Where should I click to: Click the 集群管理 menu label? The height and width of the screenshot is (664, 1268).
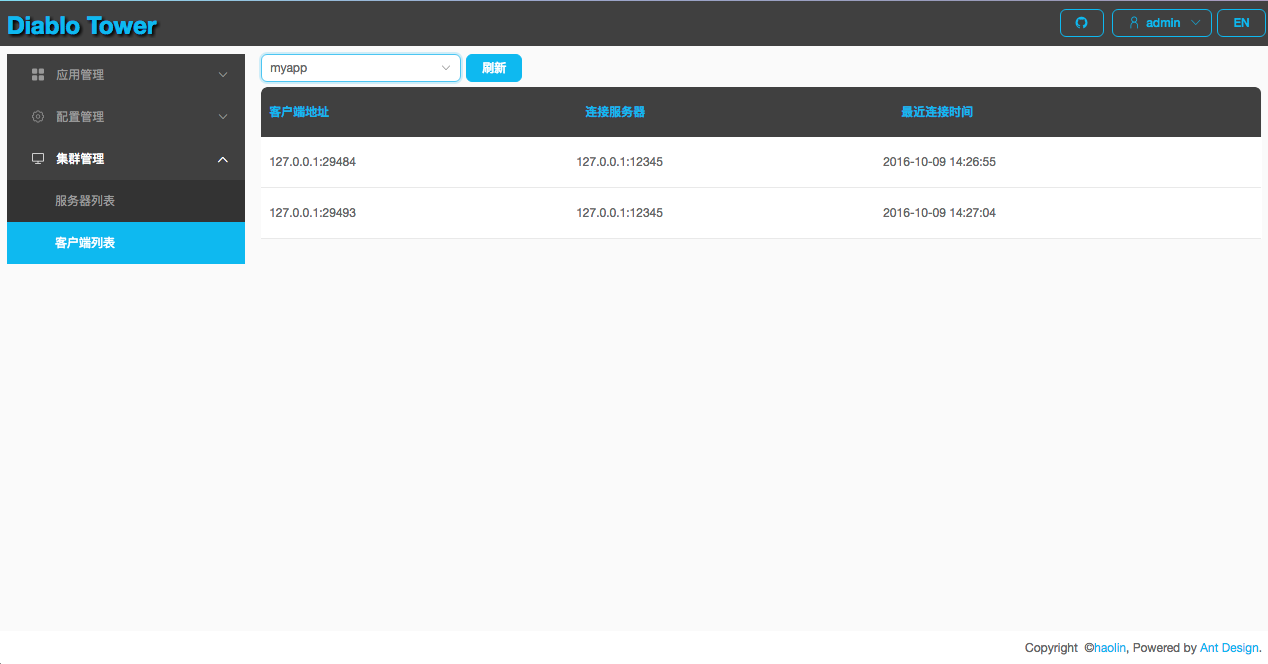tap(80, 159)
